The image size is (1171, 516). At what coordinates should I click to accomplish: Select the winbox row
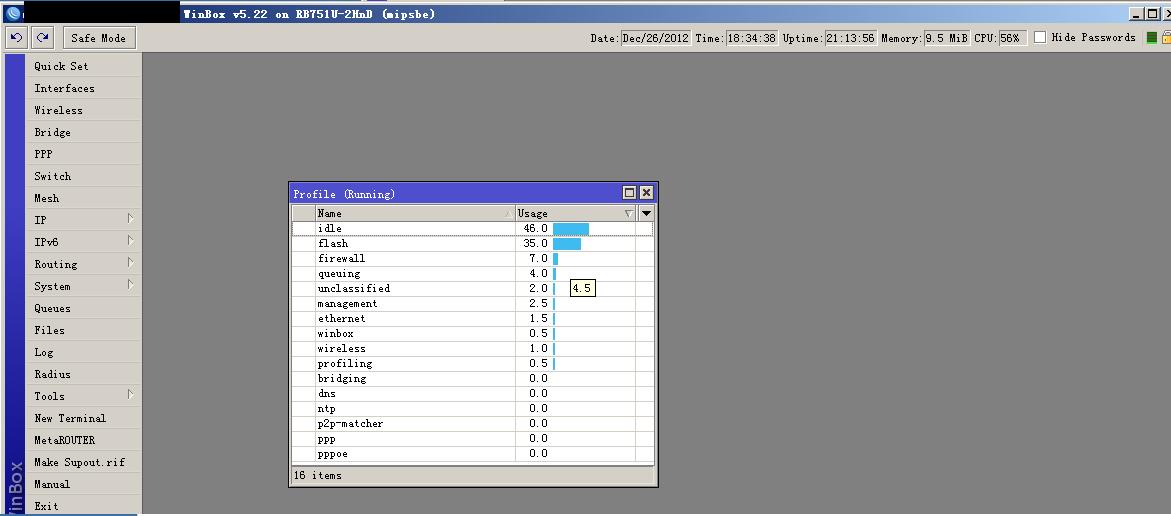point(473,333)
